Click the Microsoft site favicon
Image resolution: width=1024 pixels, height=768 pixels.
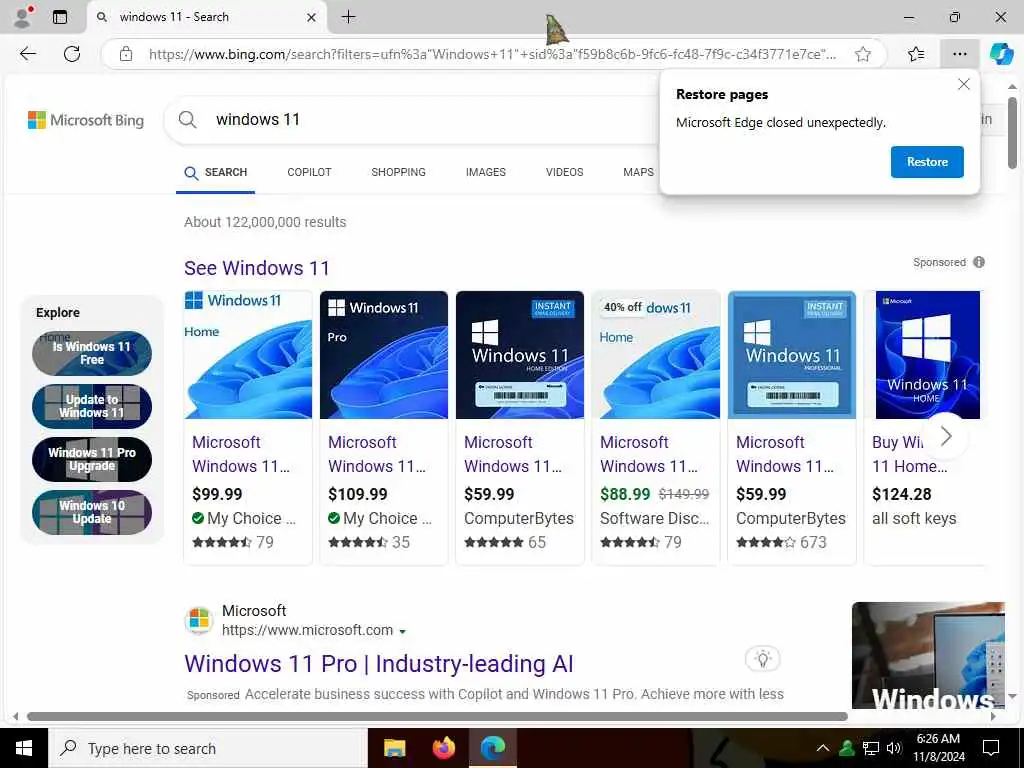(x=199, y=620)
